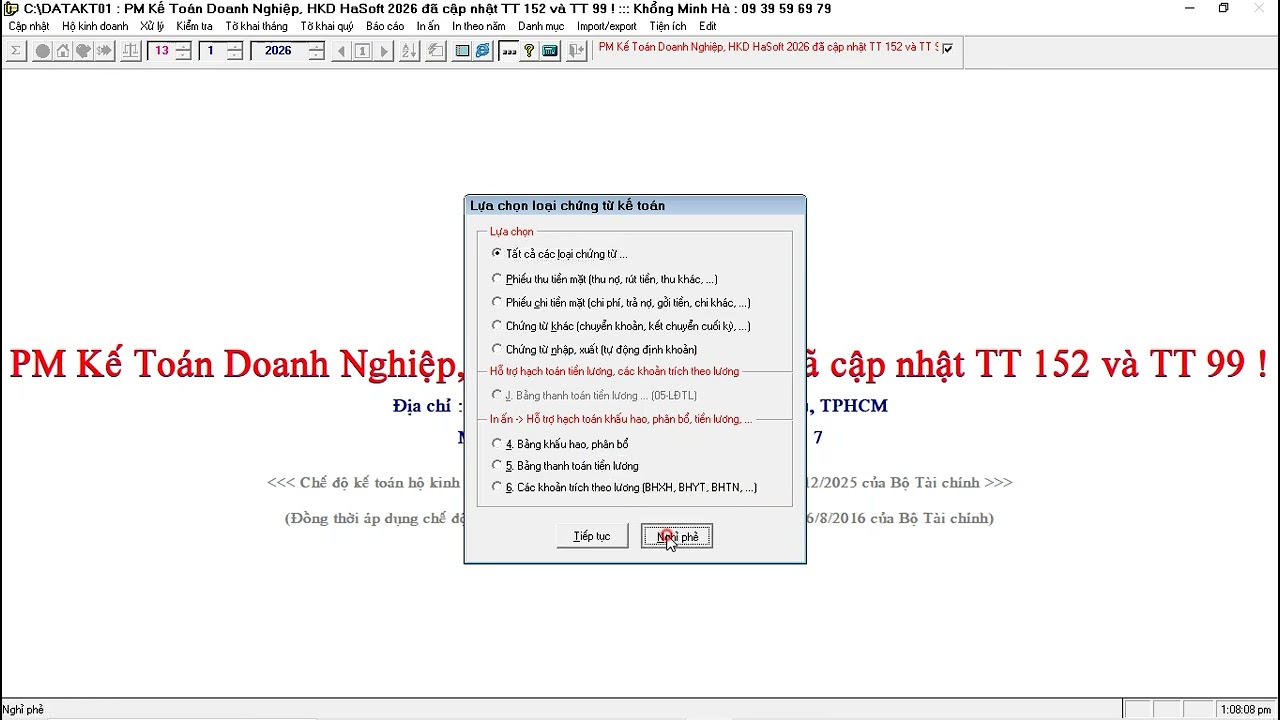Restore down the HaSoft application window
The image size is (1280, 720).
point(1223,9)
